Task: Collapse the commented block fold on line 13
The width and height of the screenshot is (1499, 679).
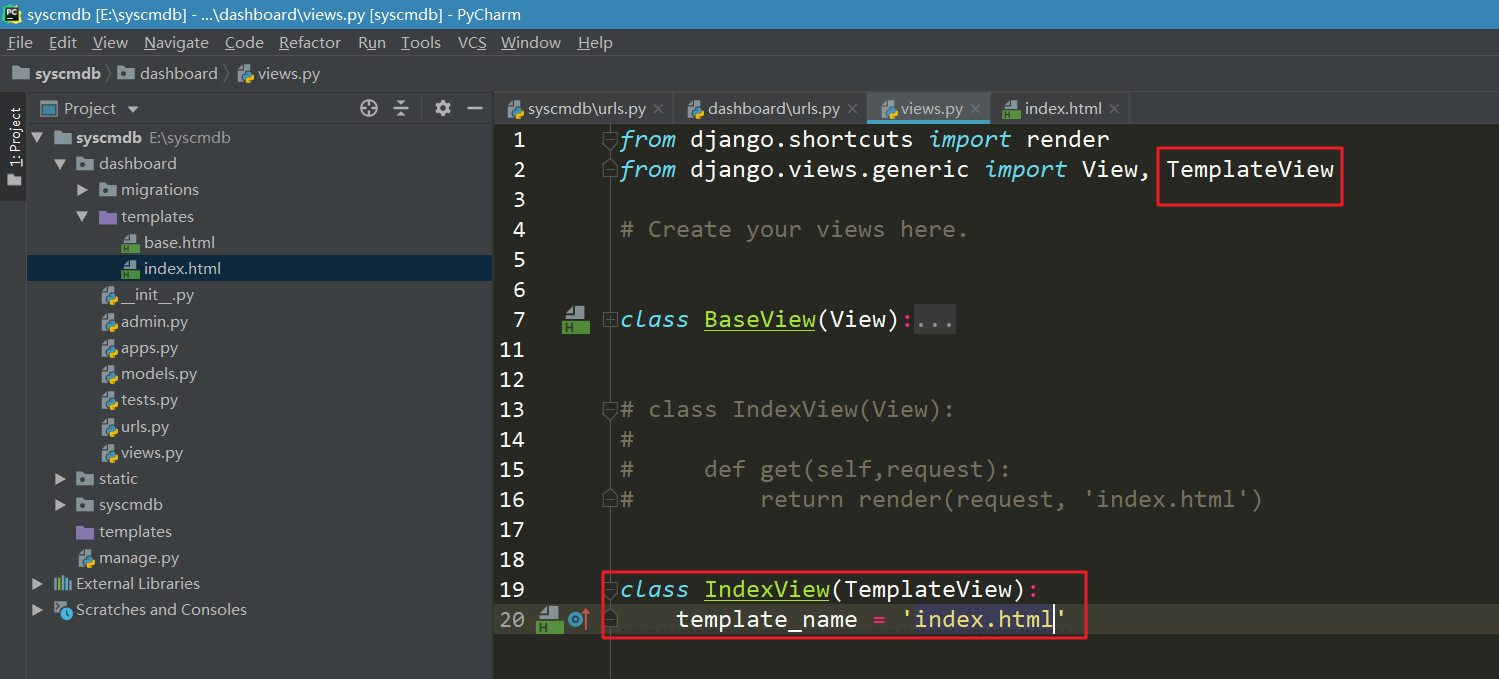Action: coord(610,410)
